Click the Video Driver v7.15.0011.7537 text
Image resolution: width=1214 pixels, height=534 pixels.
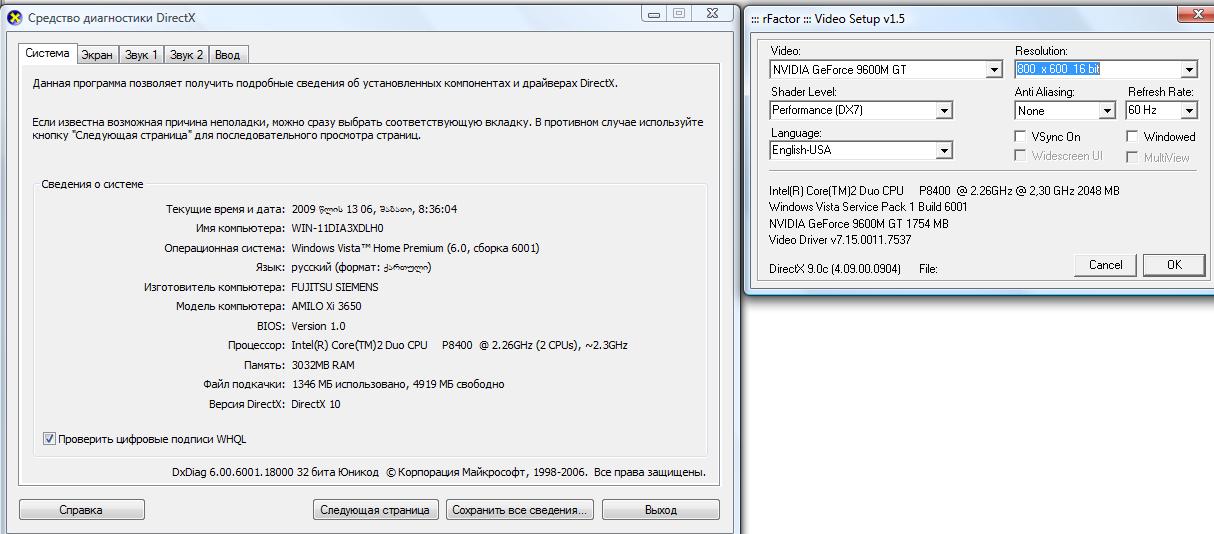coord(840,241)
